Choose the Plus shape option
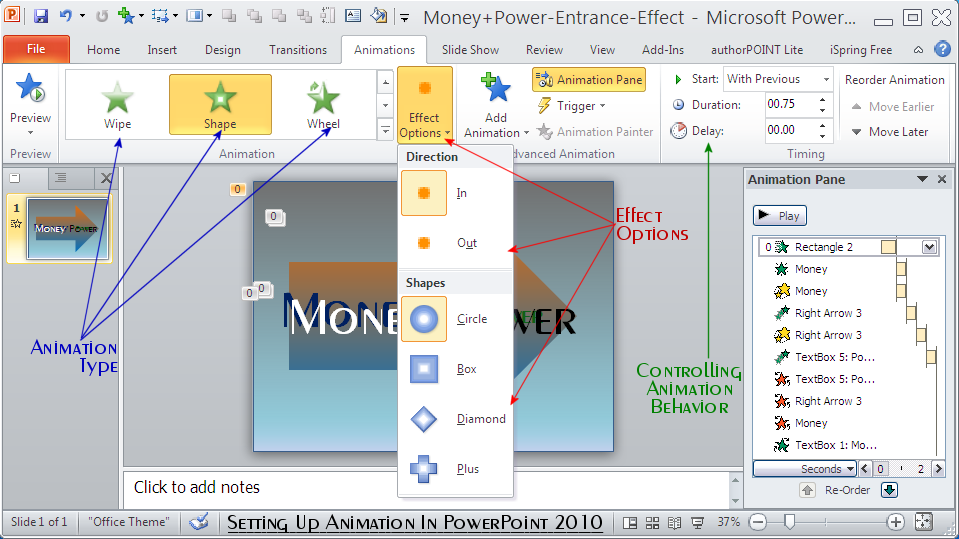Screen dimensions: 959x539 pyautogui.click(x=456, y=469)
